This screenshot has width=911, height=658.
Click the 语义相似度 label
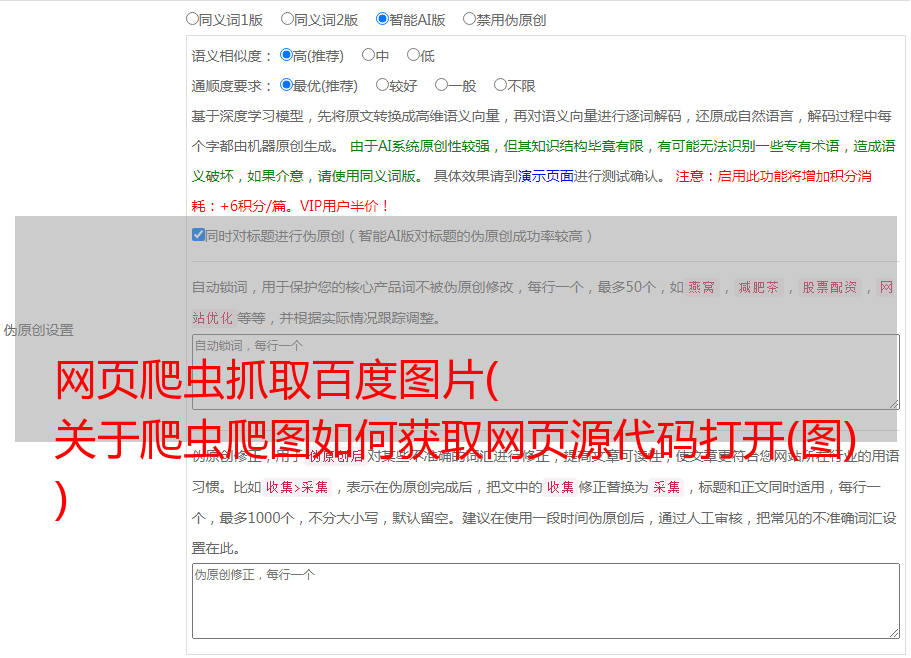pos(232,56)
